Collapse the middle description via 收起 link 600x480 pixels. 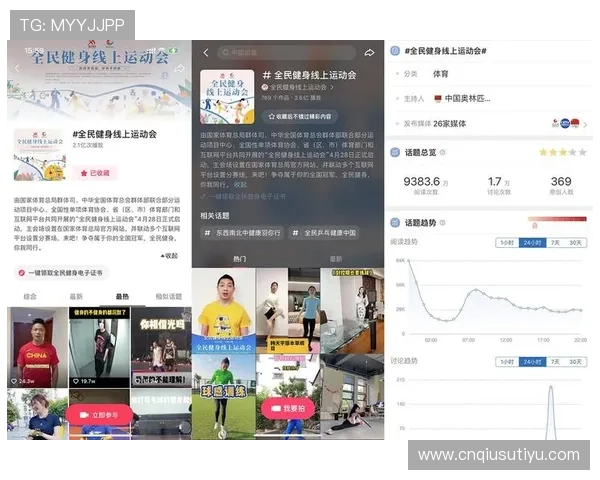(x=240, y=184)
